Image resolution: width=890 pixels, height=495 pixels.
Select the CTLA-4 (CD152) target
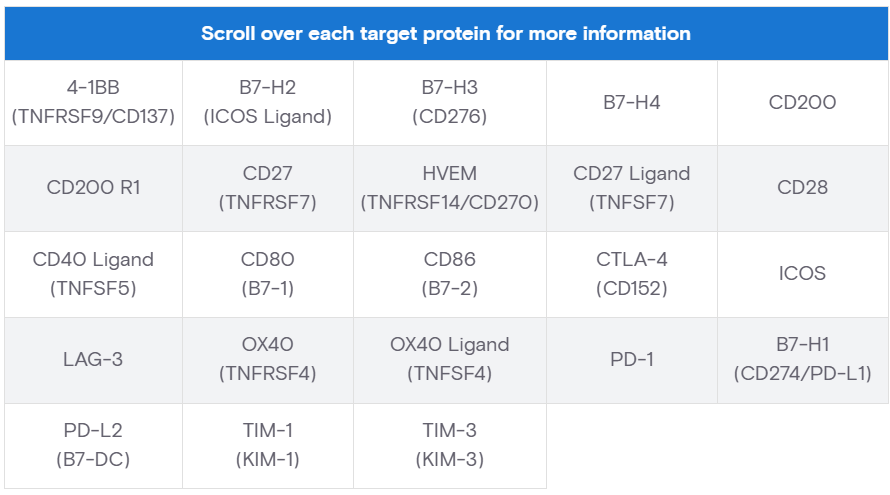click(631, 274)
